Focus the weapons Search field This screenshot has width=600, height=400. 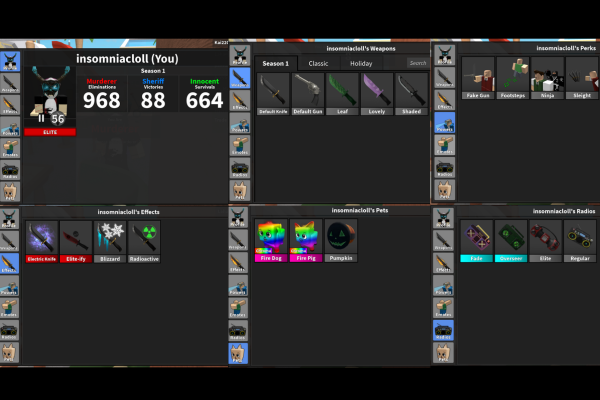pos(417,63)
